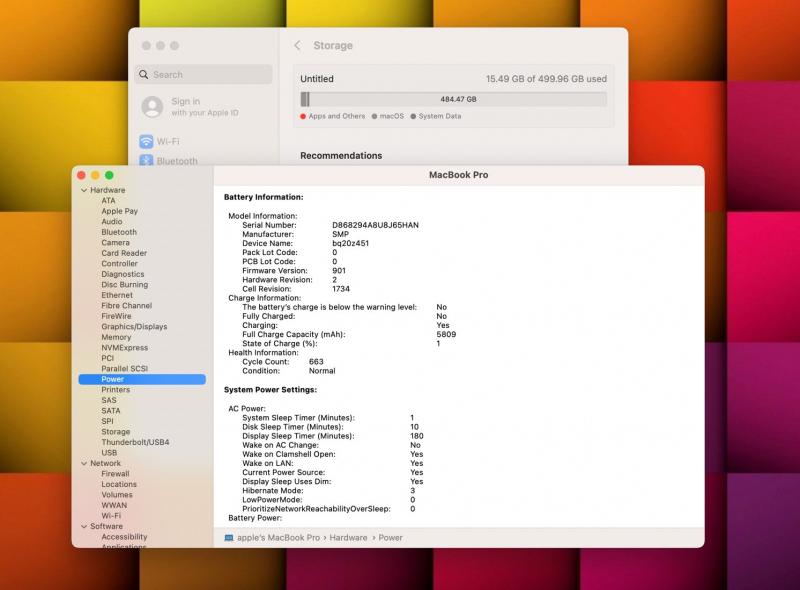The height and width of the screenshot is (590, 800).
Task: Click Hardware in the path bar
Action: click(348, 538)
